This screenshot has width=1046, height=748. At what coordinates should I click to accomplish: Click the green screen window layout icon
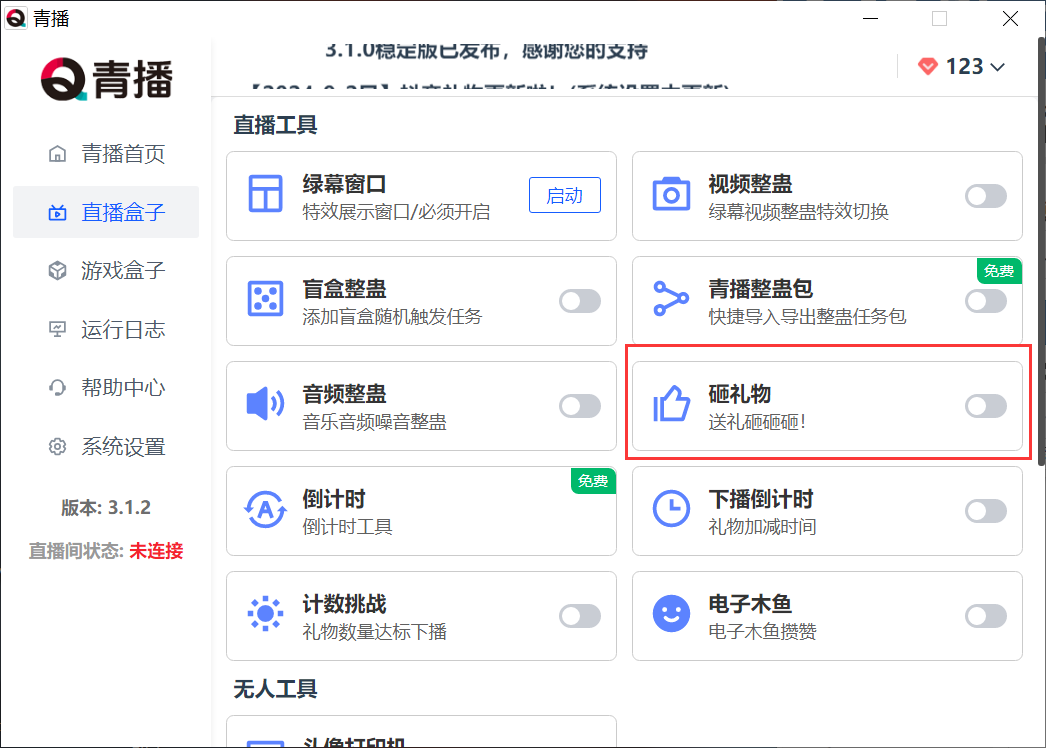(265, 195)
